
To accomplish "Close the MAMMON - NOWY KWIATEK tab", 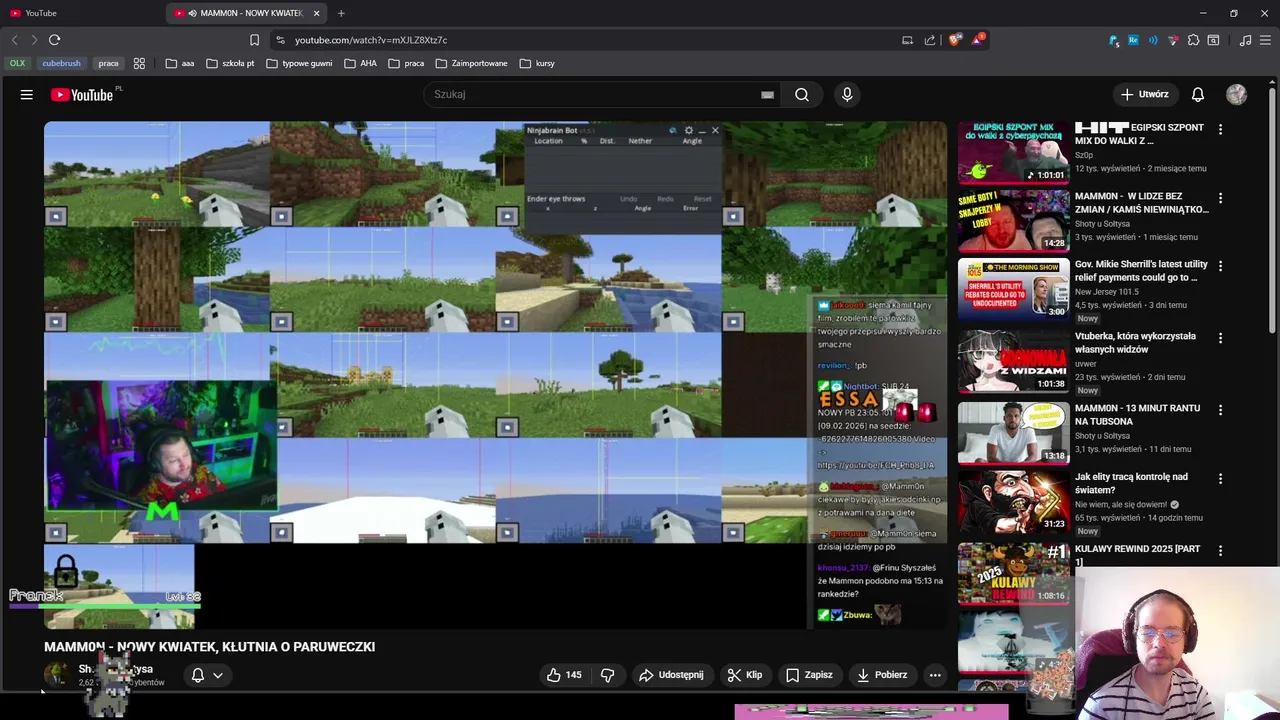I will (317, 13).
